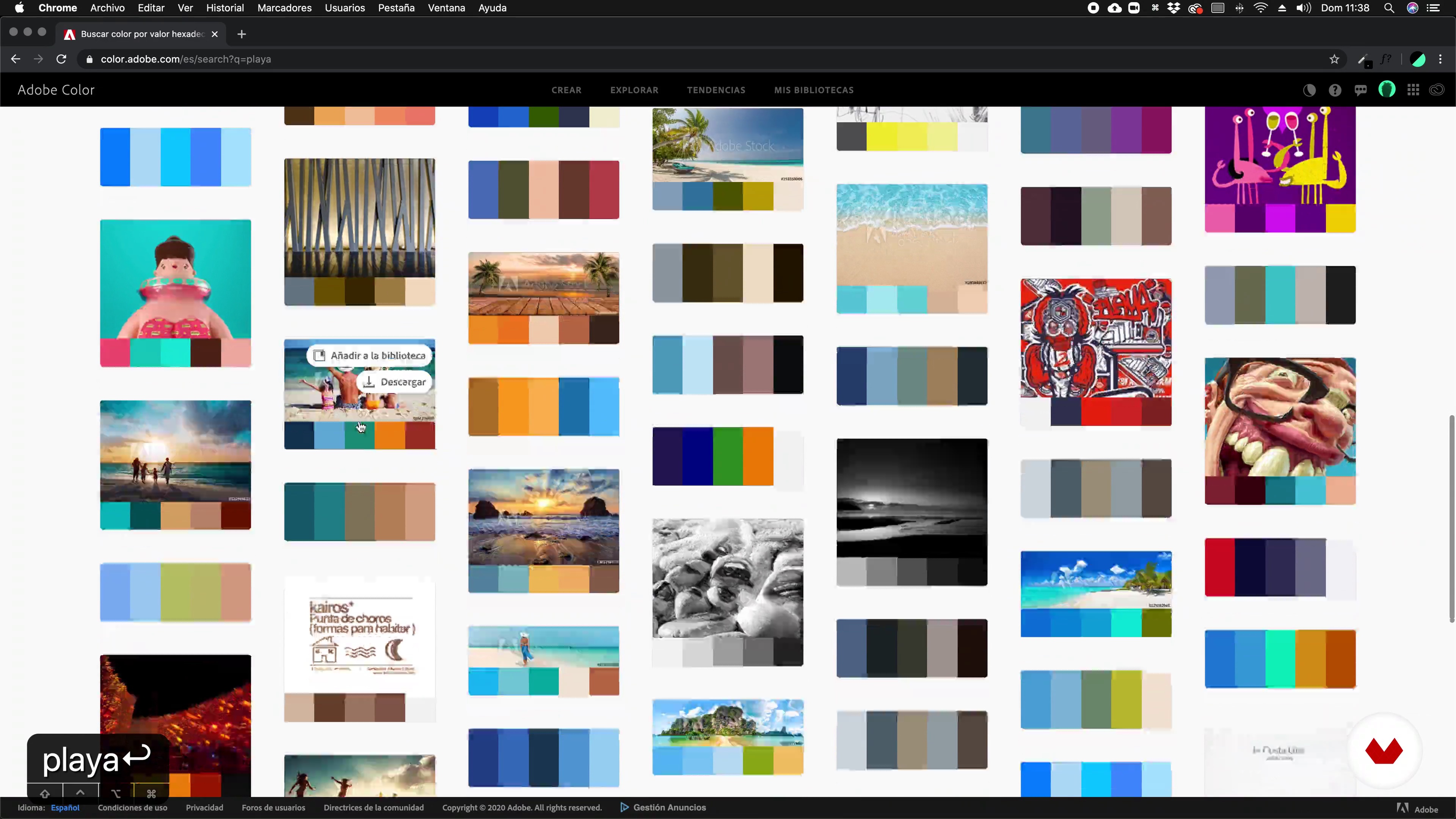Open the Adobe apps grid icon
Image resolution: width=1456 pixels, height=819 pixels.
pos(1413,90)
